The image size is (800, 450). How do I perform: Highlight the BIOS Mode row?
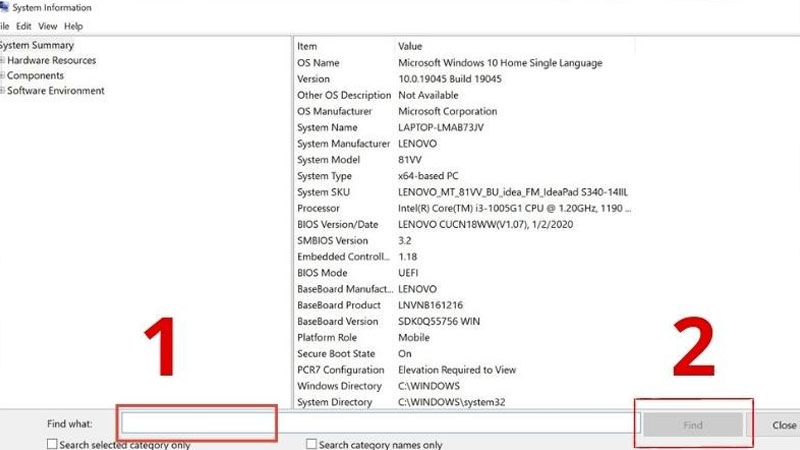click(x=450, y=273)
